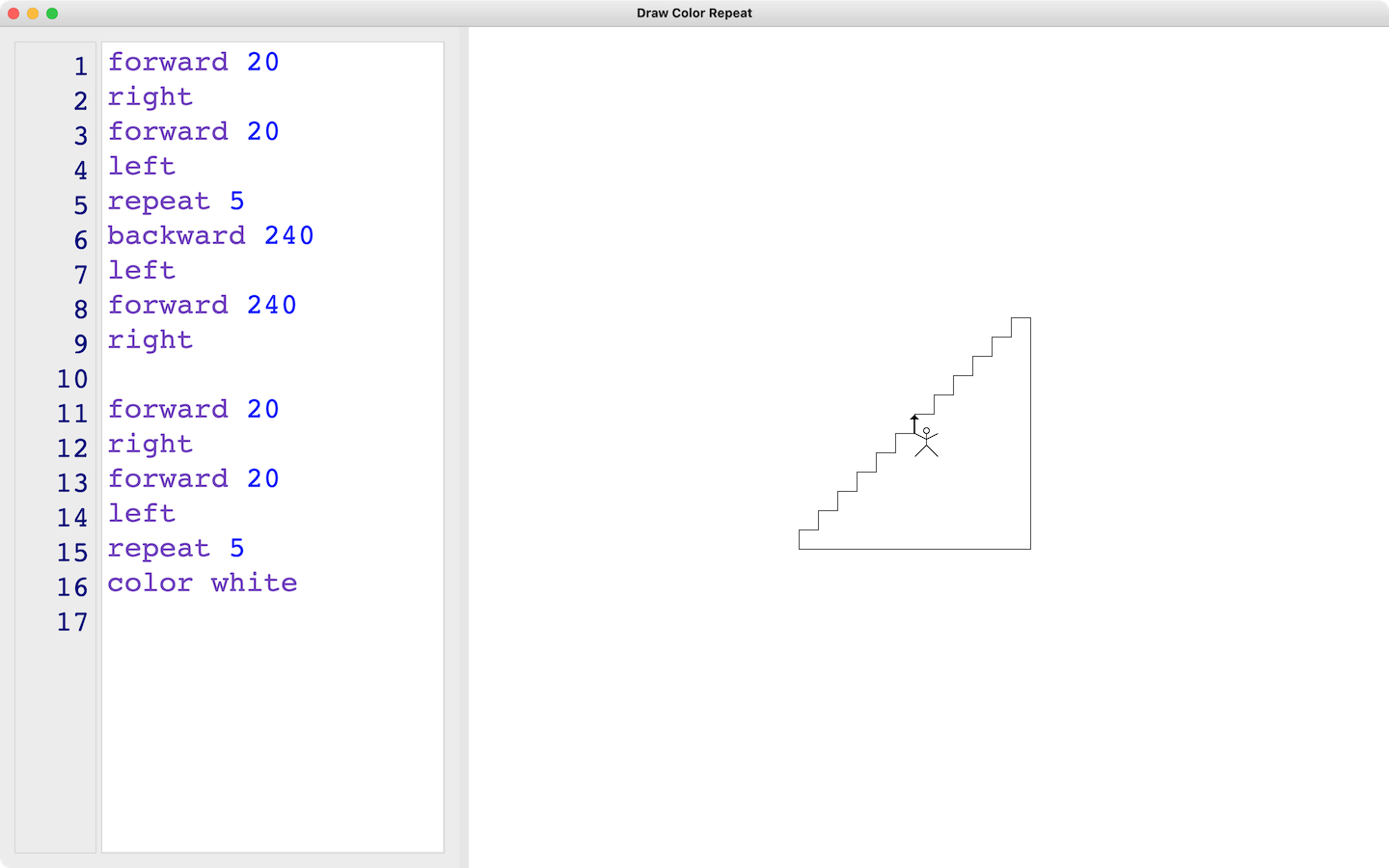The width and height of the screenshot is (1389, 868).
Task: Click the 'Draw Color Repeat' window title
Action: point(694,13)
